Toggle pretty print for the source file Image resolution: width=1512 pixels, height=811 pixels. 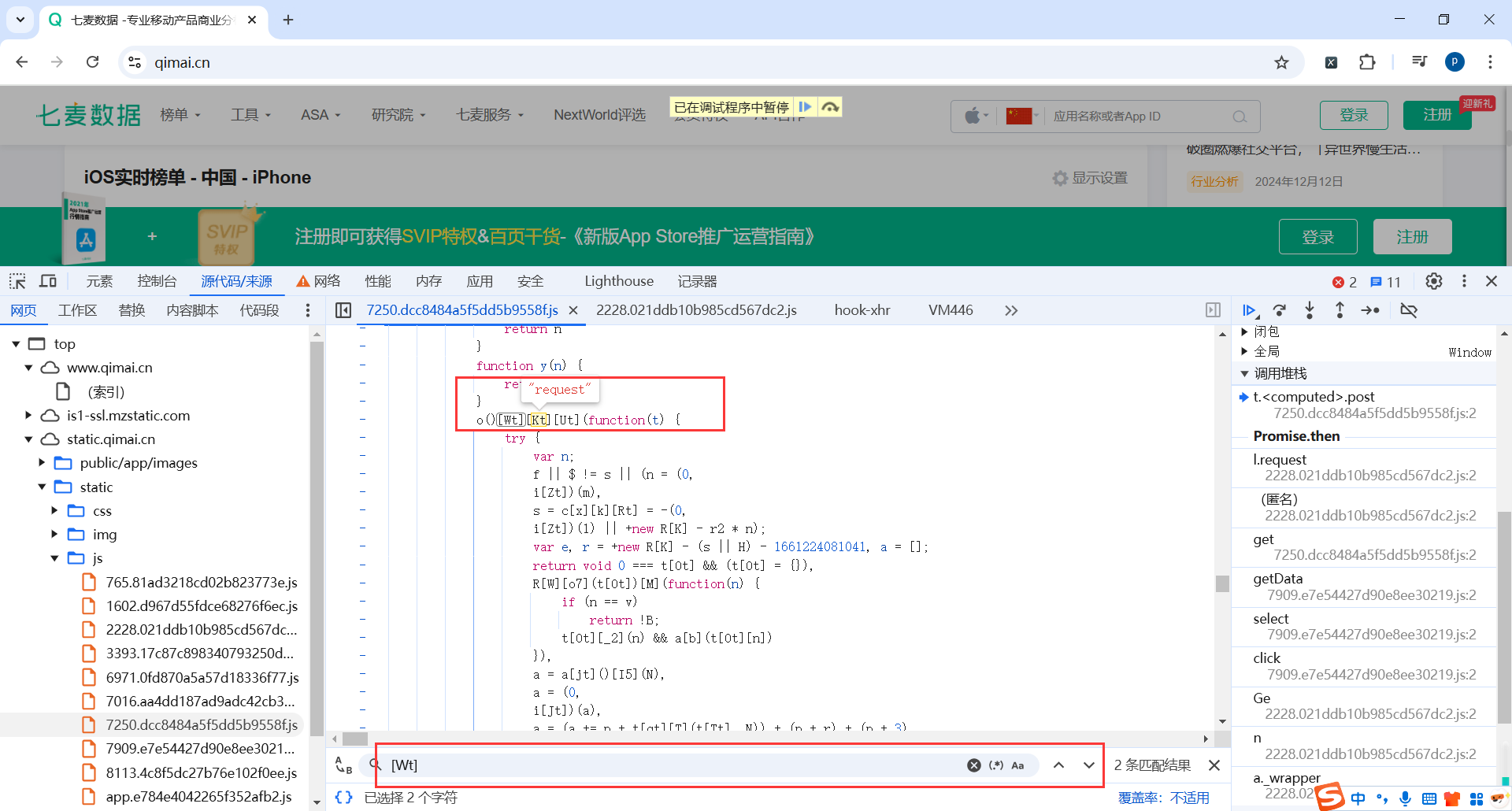(343, 798)
